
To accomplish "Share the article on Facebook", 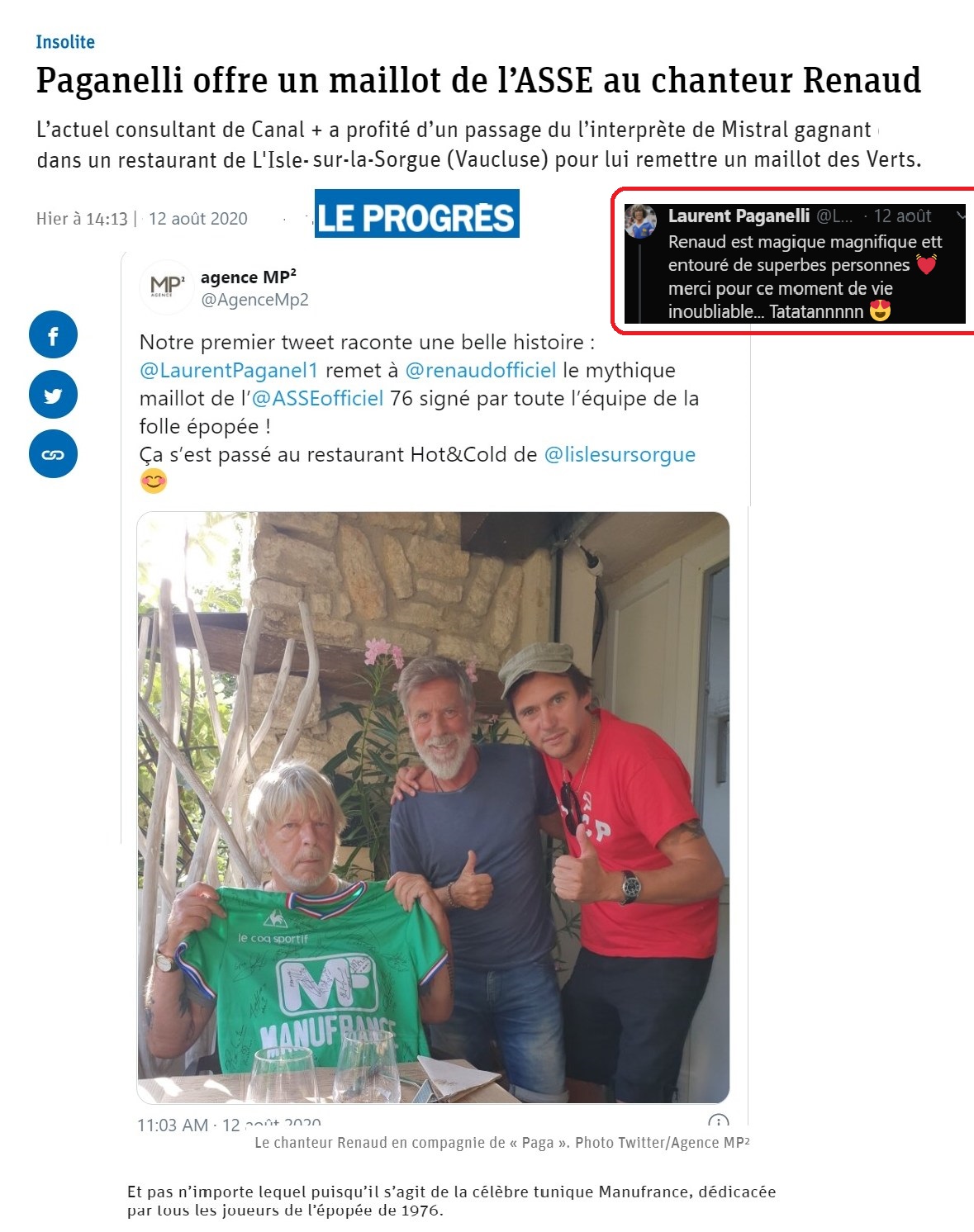I will [53, 335].
